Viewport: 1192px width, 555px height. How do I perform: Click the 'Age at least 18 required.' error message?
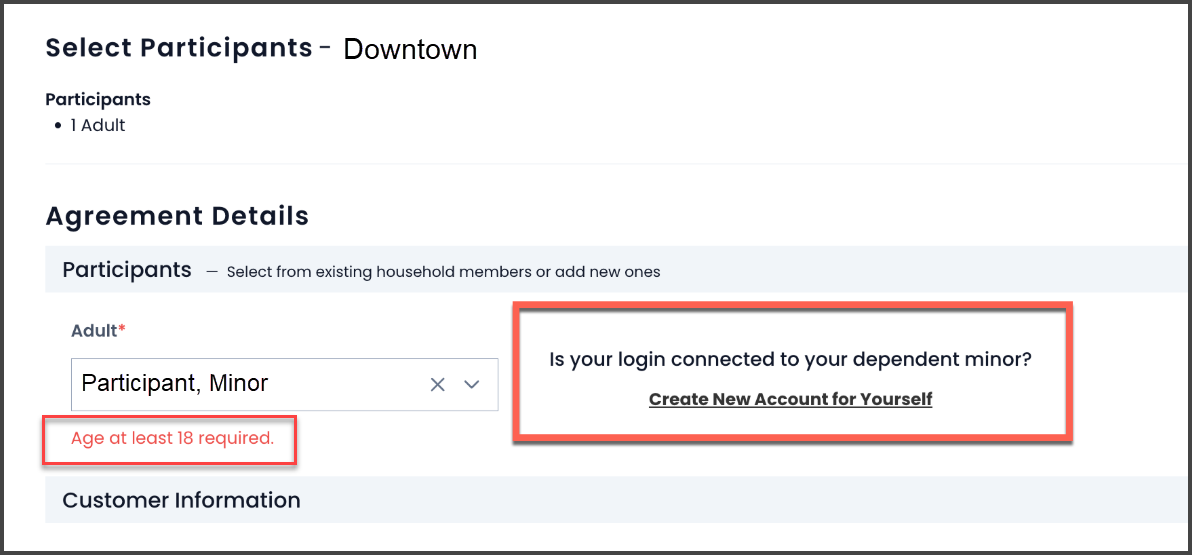tap(172, 438)
